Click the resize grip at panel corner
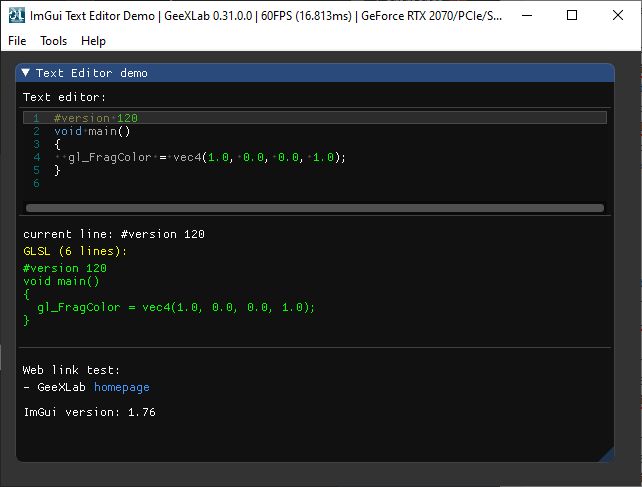 (x=607, y=455)
